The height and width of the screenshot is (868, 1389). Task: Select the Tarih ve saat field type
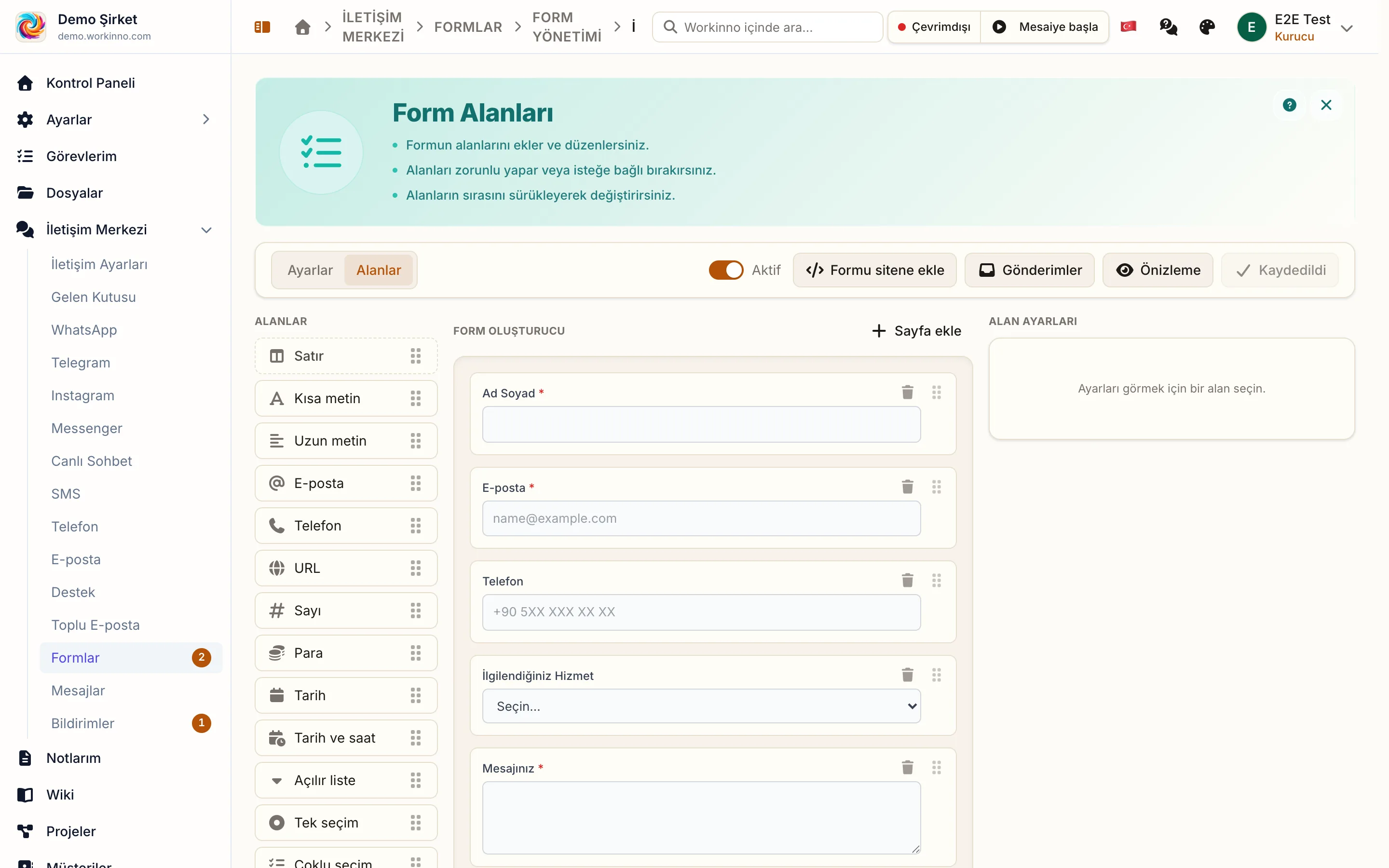point(346,738)
